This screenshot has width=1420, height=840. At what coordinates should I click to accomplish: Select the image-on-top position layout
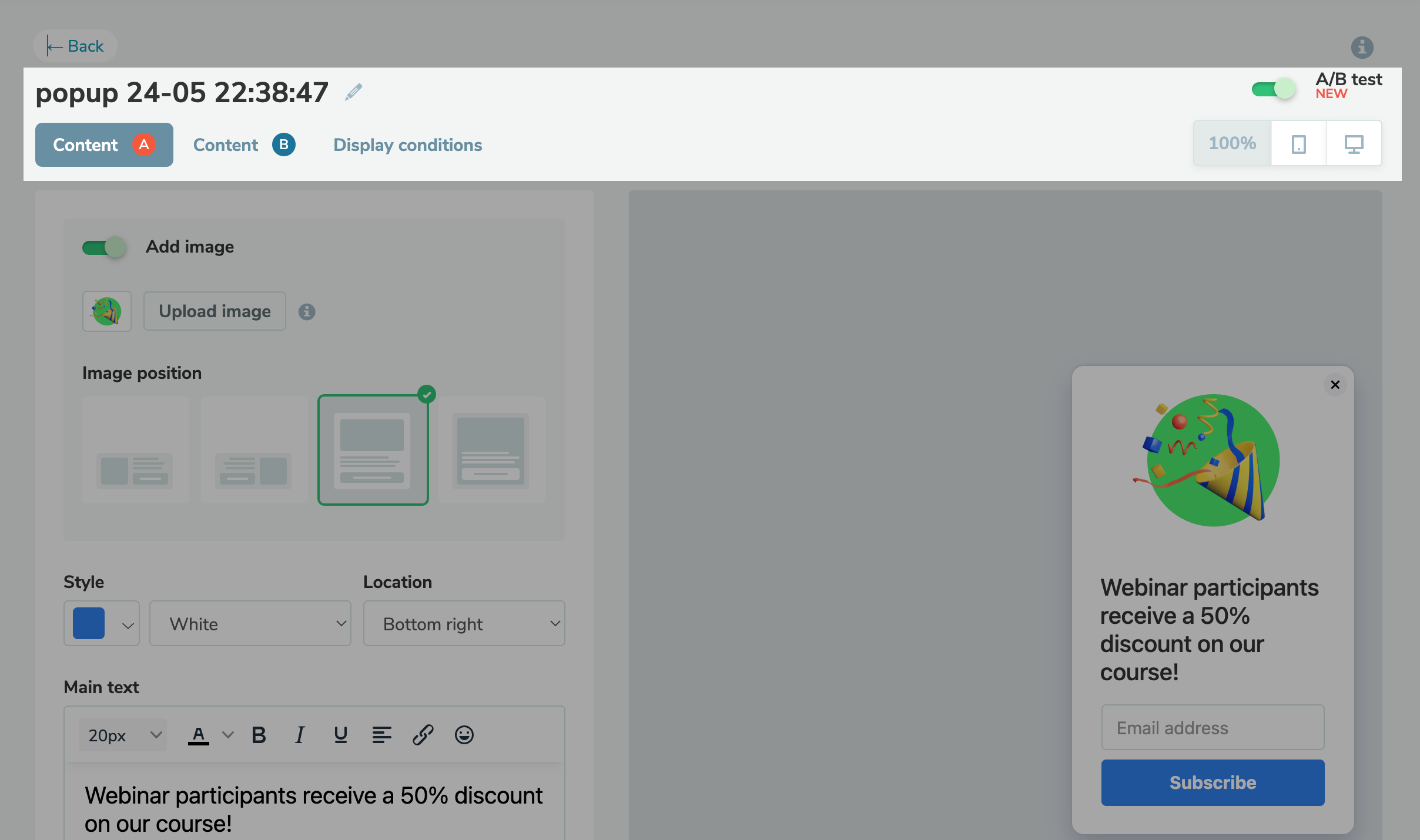(373, 450)
